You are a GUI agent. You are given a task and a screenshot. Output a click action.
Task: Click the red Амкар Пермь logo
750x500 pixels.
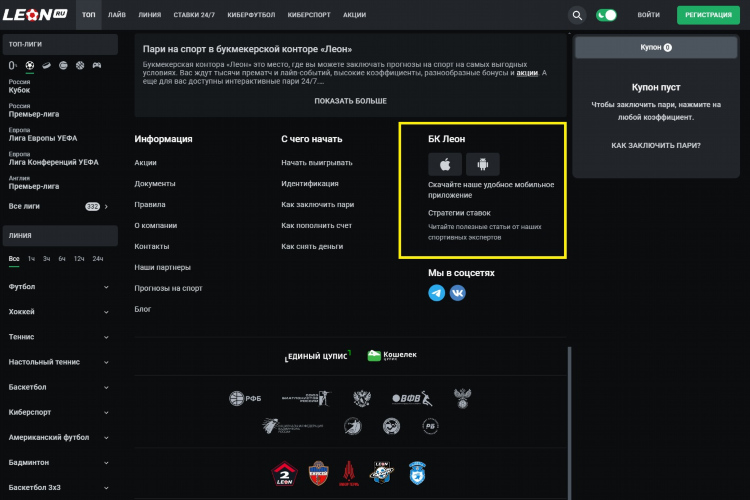click(x=349, y=474)
